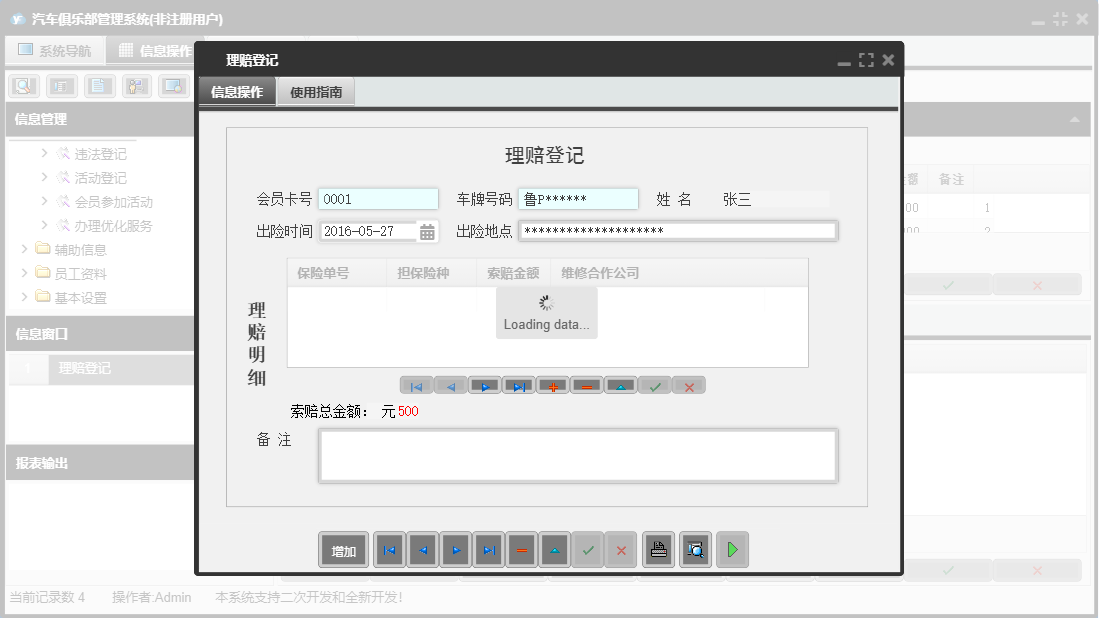Click the green run arrow at the bottom
Image resolution: width=1099 pixels, height=618 pixels.
(732, 549)
